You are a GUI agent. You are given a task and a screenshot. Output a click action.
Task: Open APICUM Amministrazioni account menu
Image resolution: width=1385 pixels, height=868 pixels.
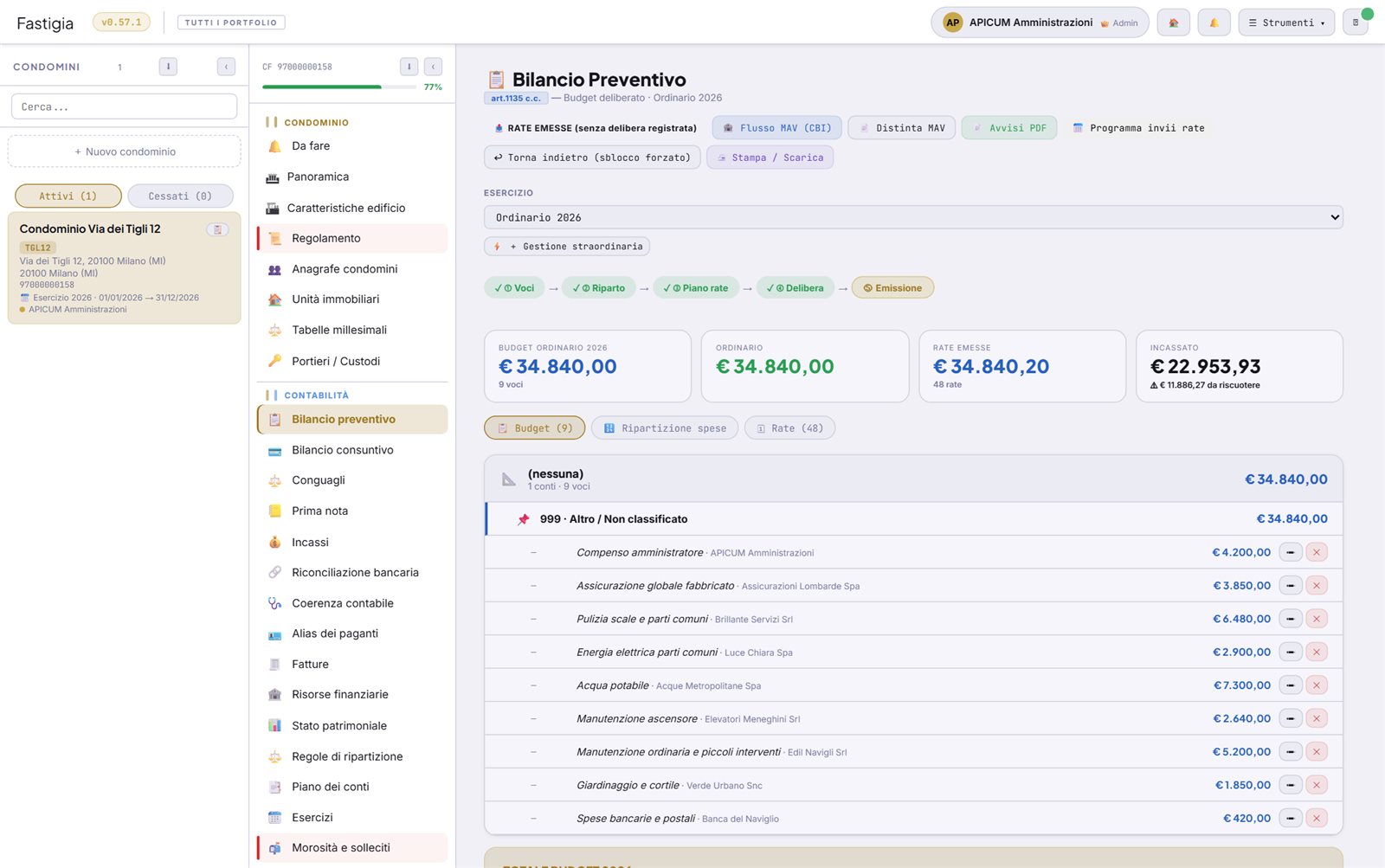pos(1040,23)
